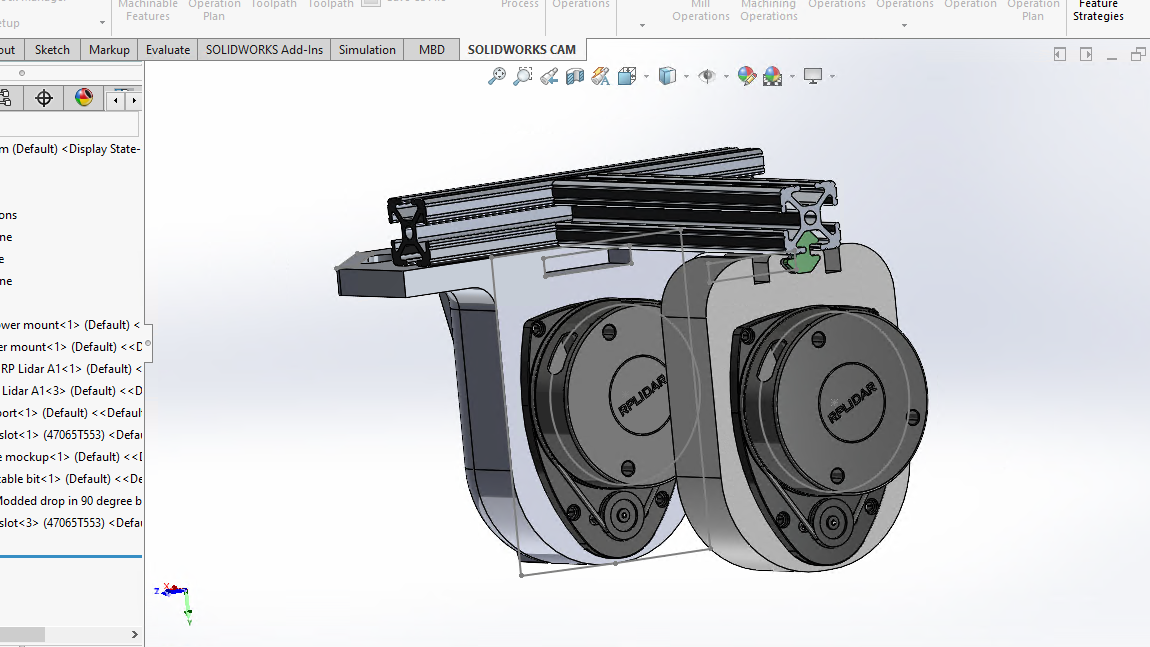Click the Zoom to Fit icon
This screenshot has height=647, width=1150.
(497, 76)
